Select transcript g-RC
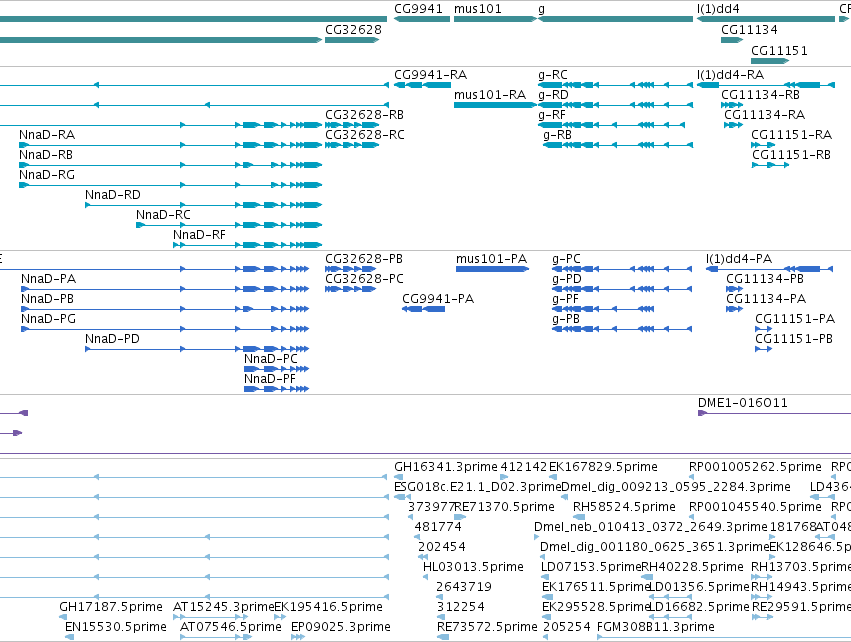The image size is (851, 642). 552,75
